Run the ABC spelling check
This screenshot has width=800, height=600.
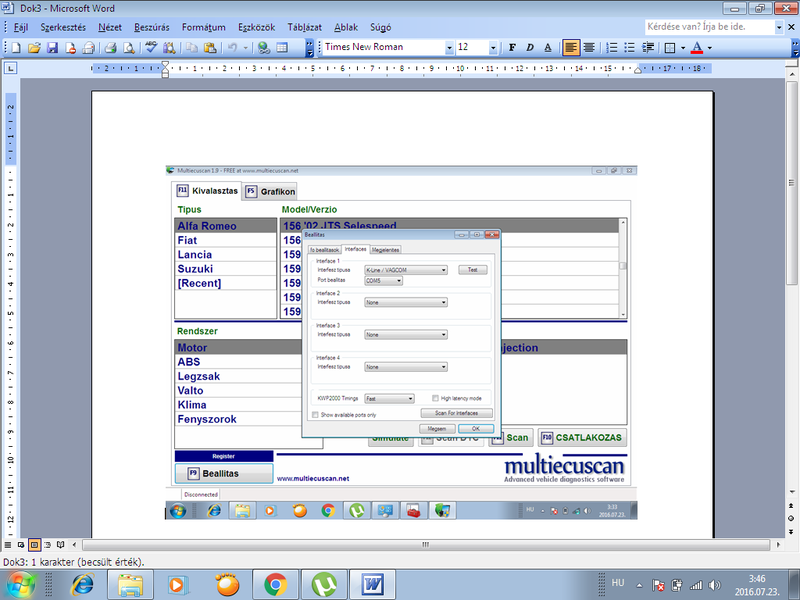pos(151,48)
